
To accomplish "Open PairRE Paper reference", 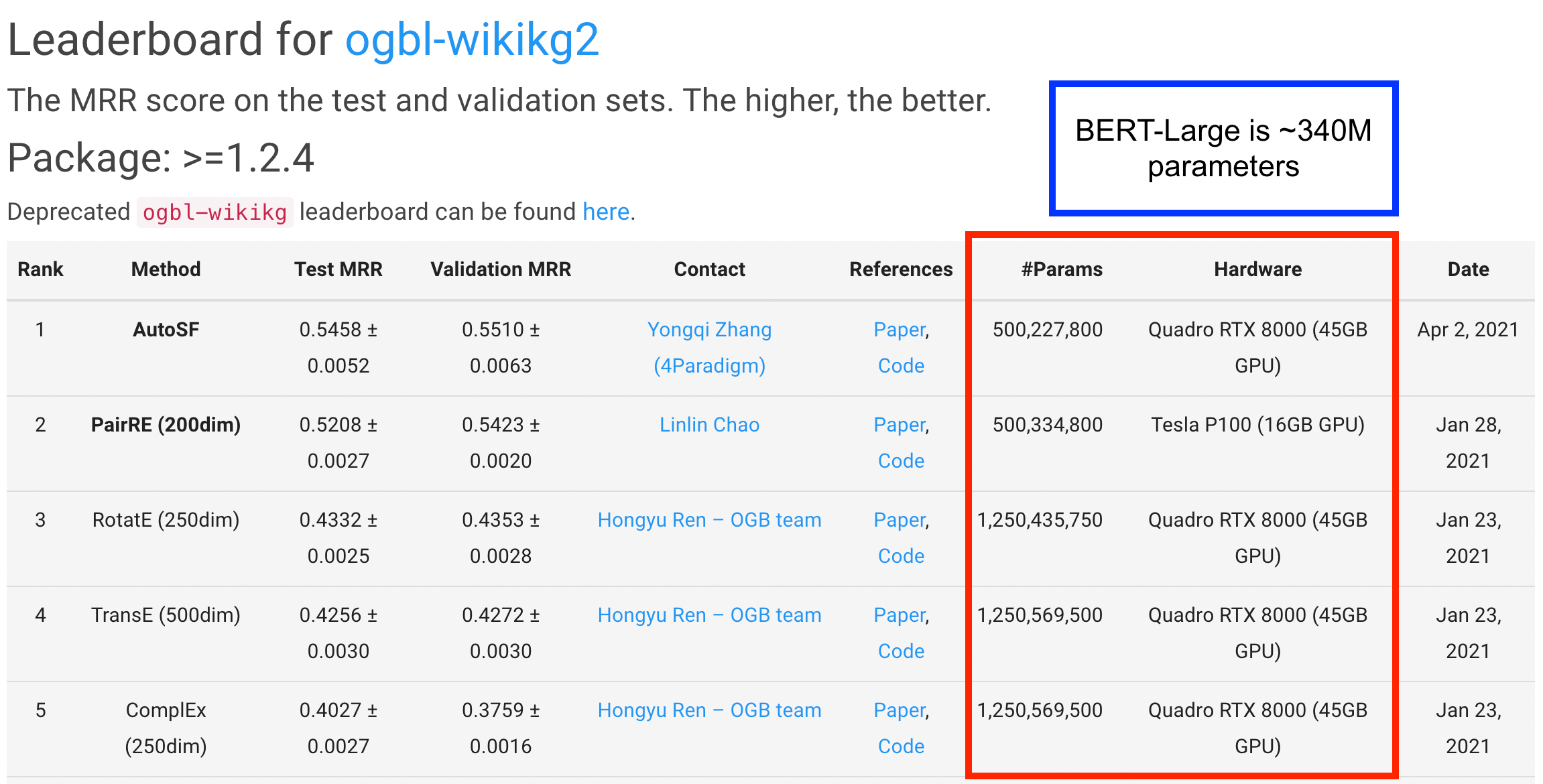I will pos(899,425).
